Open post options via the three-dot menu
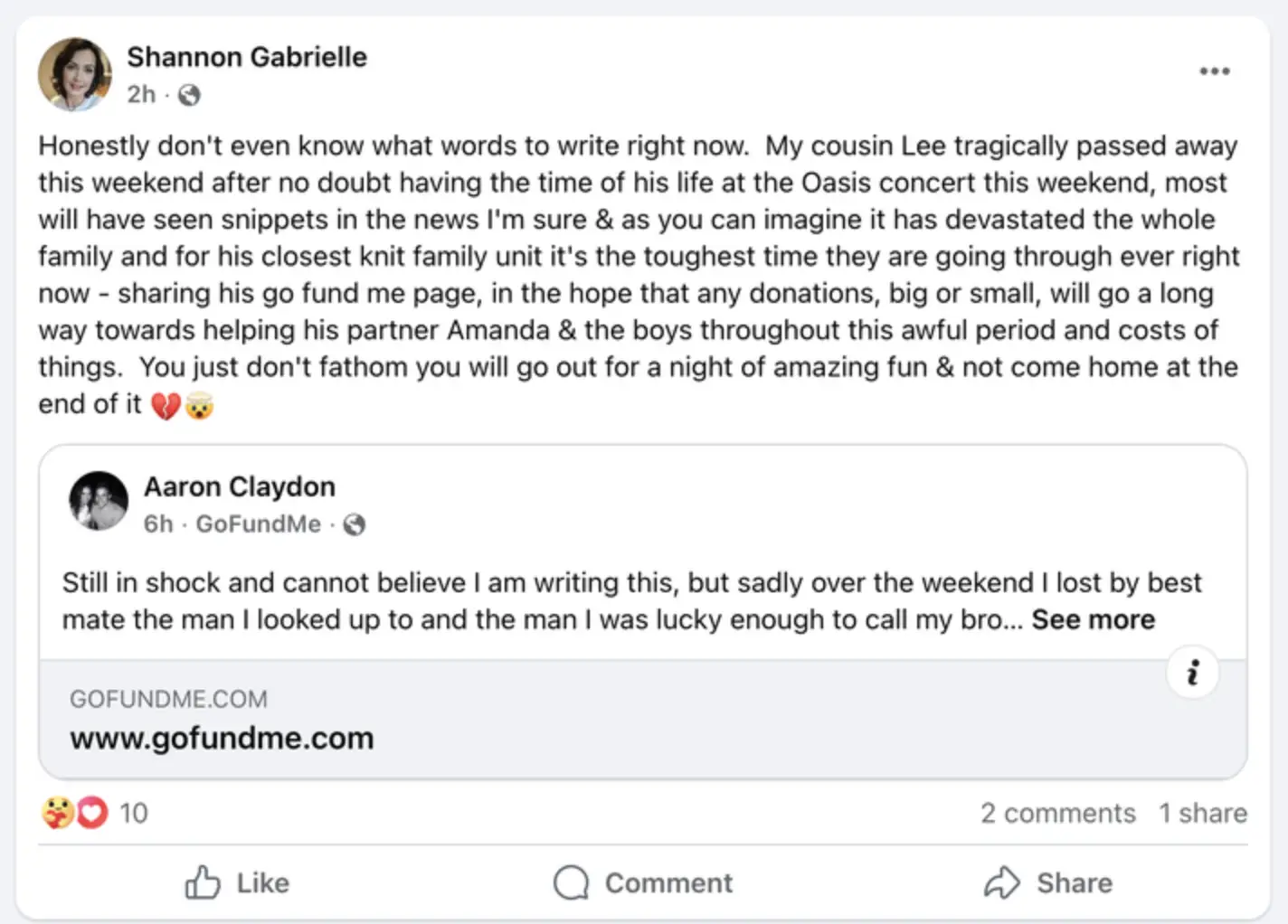 tap(1216, 71)
